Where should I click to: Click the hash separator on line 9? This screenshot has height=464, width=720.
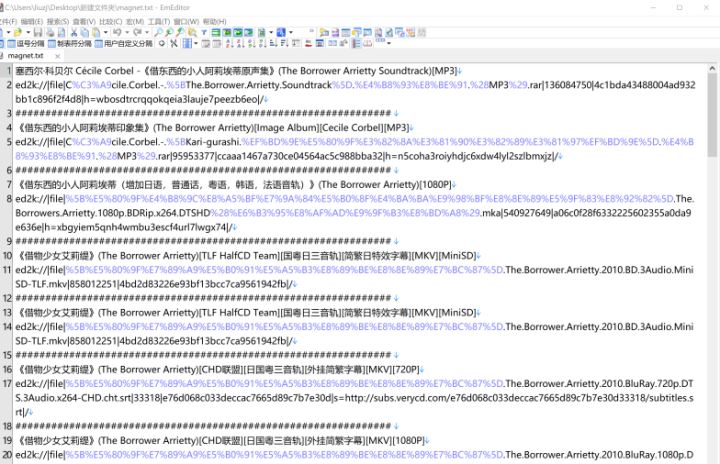coord(203,241)
